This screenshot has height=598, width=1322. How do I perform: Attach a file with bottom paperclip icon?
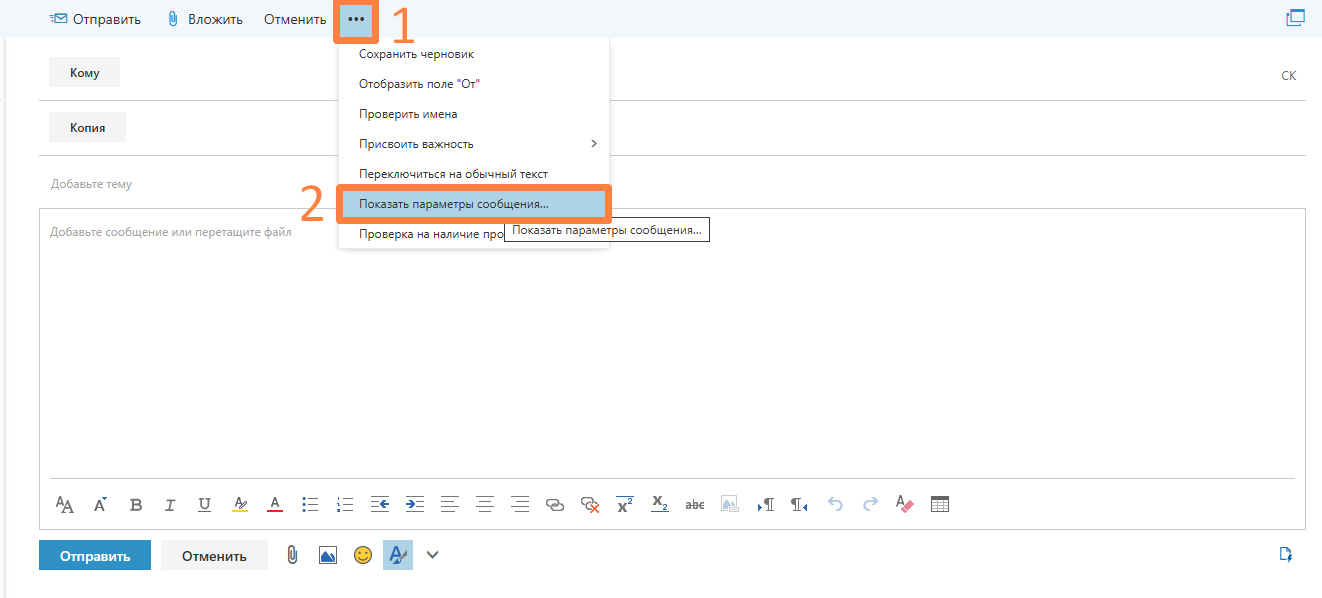292,555
